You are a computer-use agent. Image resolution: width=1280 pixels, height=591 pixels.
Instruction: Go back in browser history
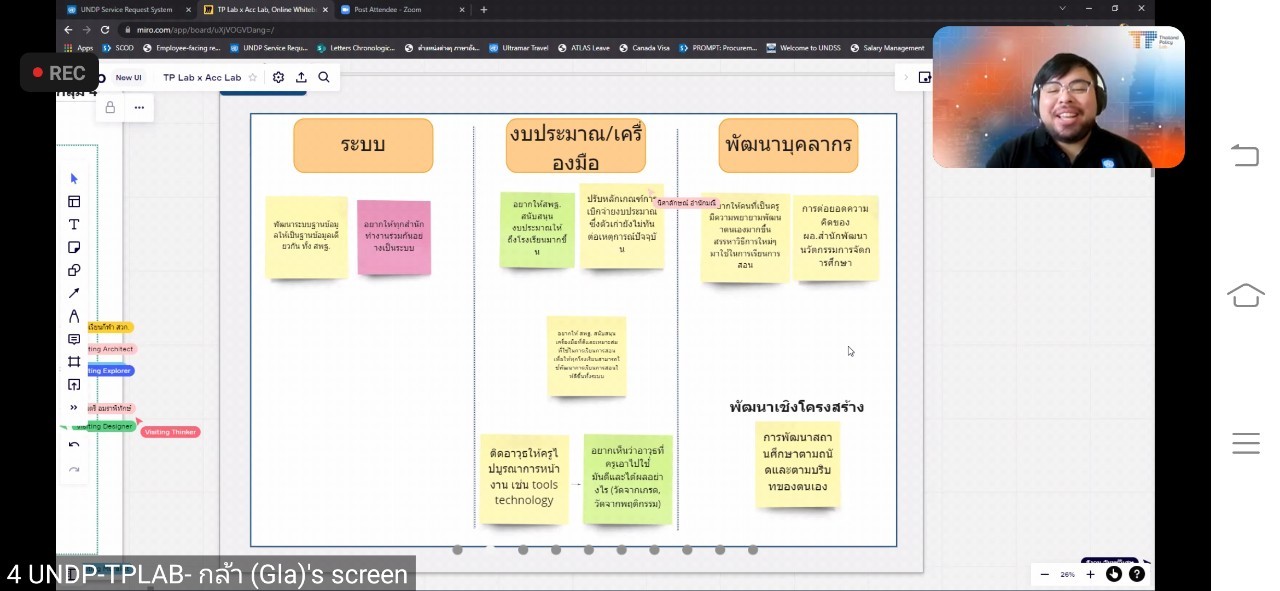pyautogui.click(x=69, y=30)
